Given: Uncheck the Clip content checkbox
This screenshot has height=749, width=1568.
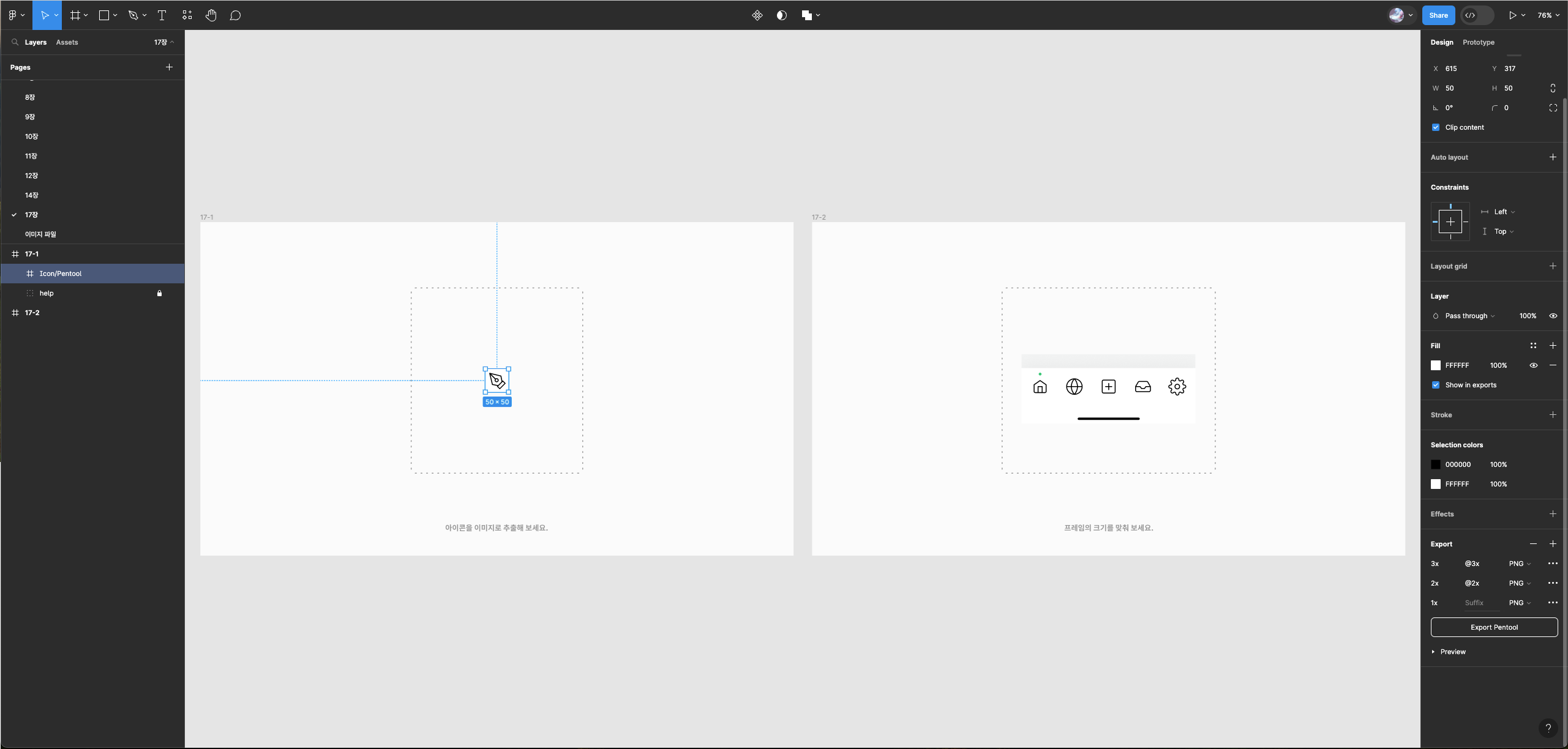Looking at the screenshot, I should 1436,127.
